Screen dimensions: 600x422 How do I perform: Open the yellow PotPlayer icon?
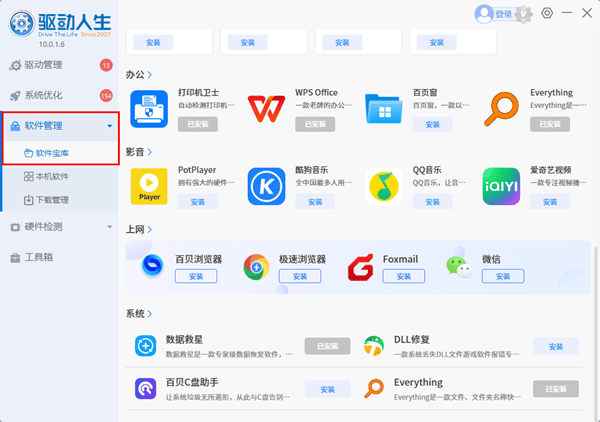tap(149, 186)
